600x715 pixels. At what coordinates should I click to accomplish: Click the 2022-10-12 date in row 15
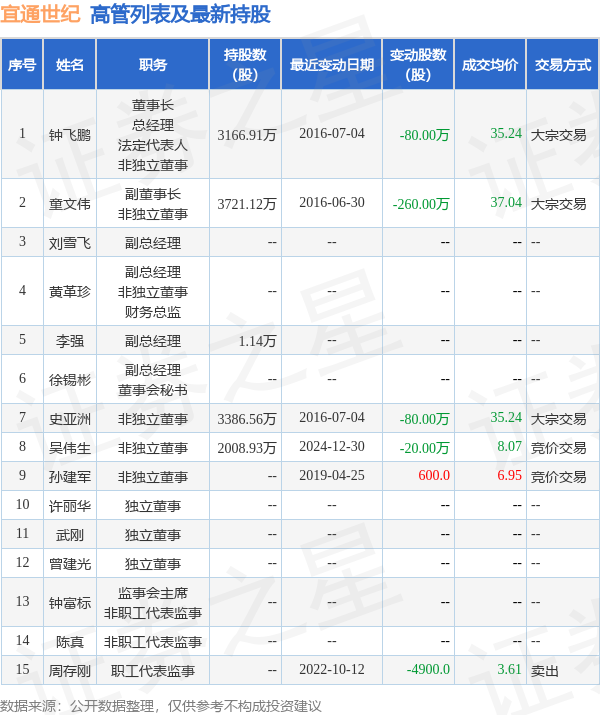[x=332, y=670]
